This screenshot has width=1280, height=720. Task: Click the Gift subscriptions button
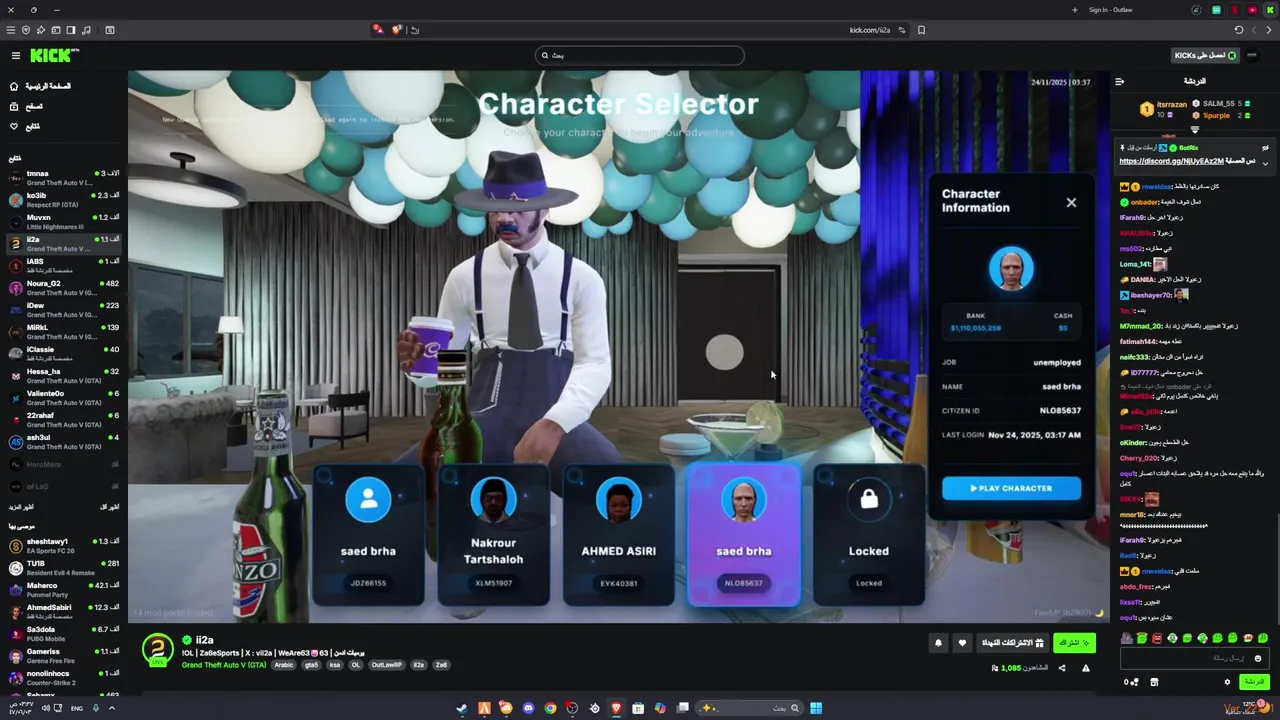(x=1012, y=643)
